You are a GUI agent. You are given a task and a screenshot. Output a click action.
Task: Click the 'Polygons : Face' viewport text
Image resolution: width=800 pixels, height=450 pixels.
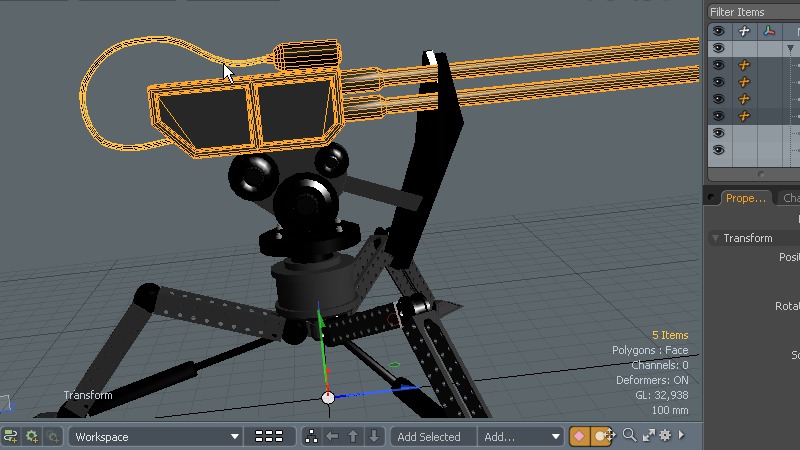[650, 350]
